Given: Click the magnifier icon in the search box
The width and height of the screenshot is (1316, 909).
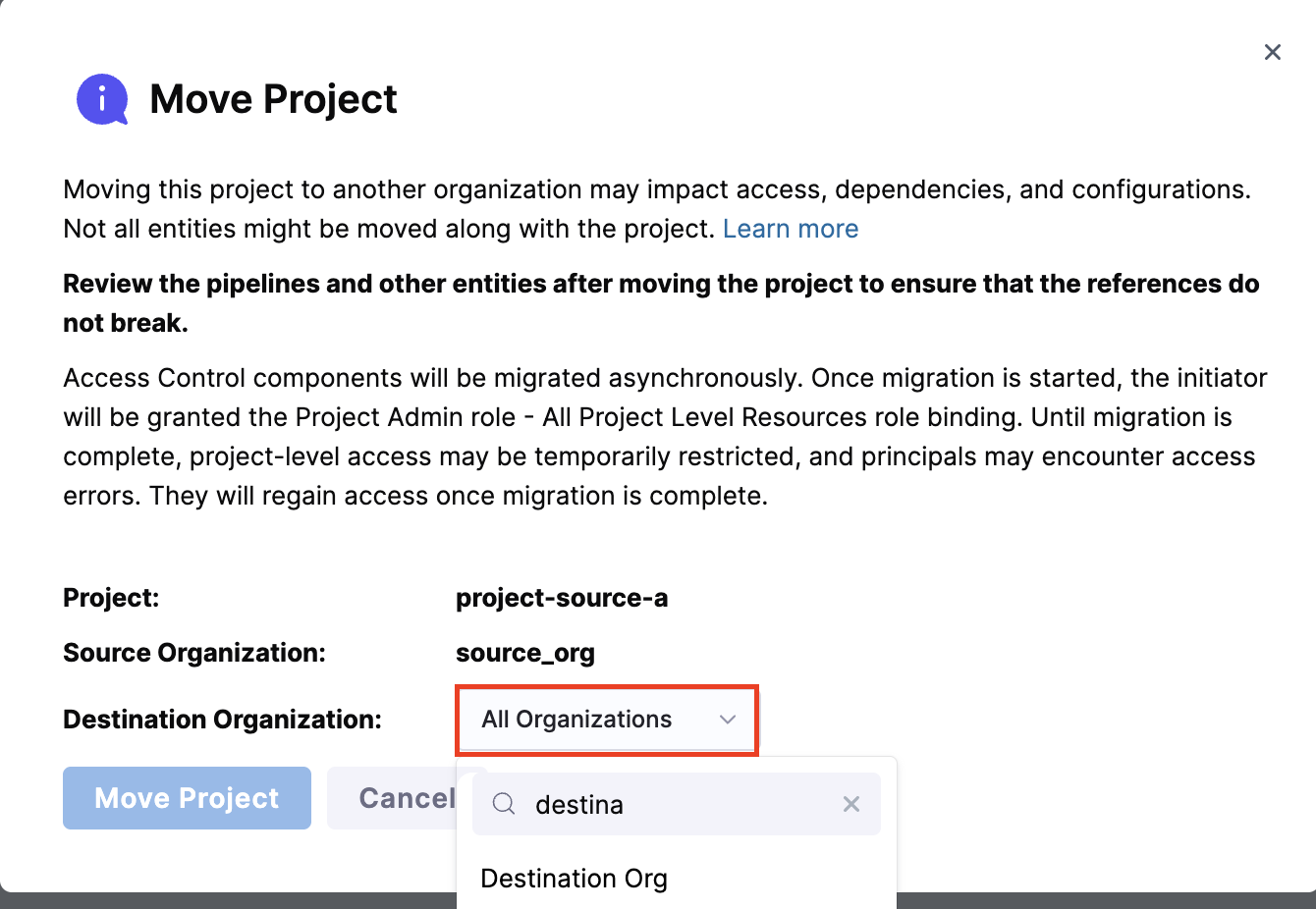Looking at the screenshot, I should pos(504,804).
